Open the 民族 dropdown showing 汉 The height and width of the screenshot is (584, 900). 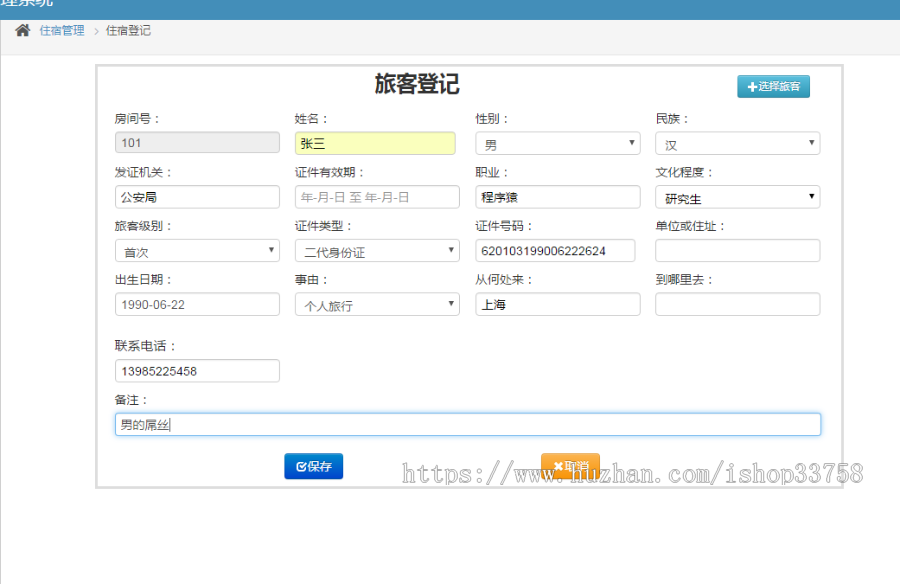pyautogui.click(x=738, y=144)
